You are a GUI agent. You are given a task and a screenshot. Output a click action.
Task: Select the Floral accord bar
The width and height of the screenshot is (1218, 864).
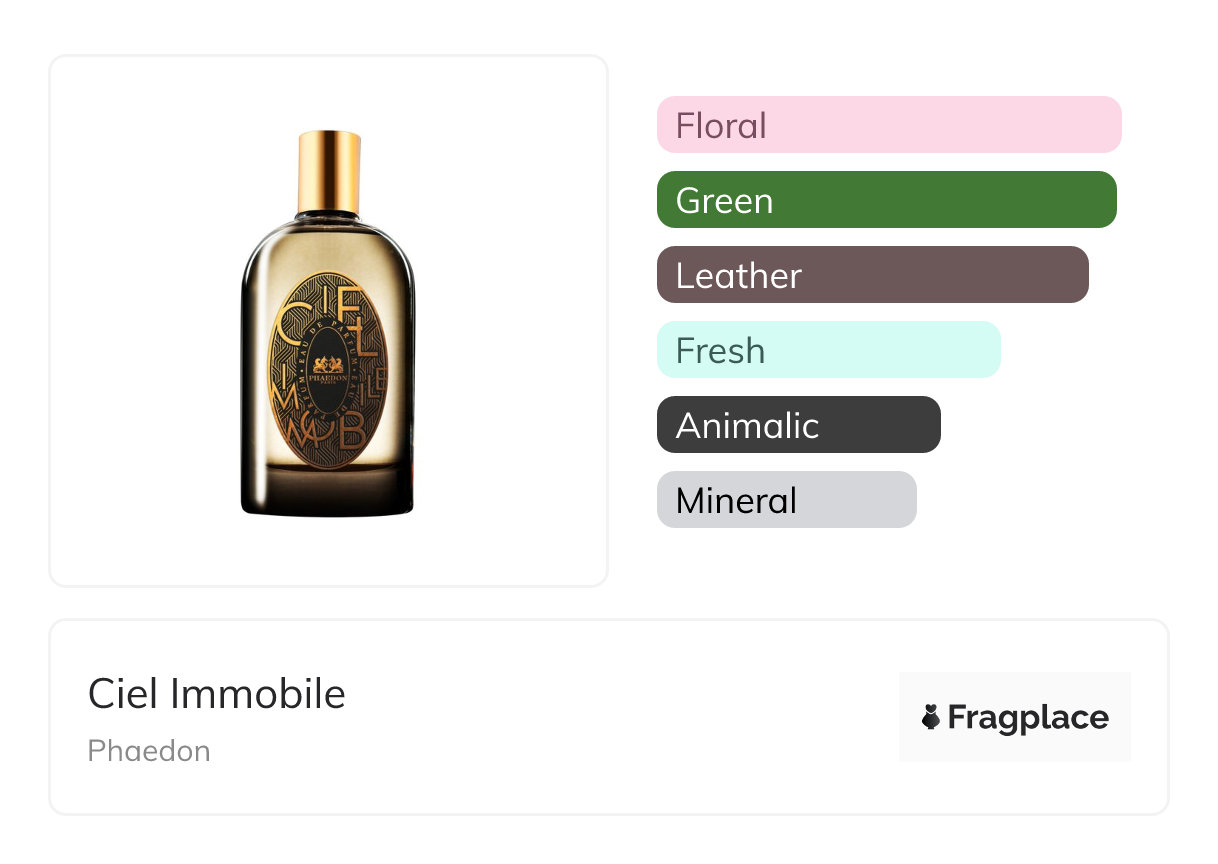pyautogui.click(x=888, y=125)
